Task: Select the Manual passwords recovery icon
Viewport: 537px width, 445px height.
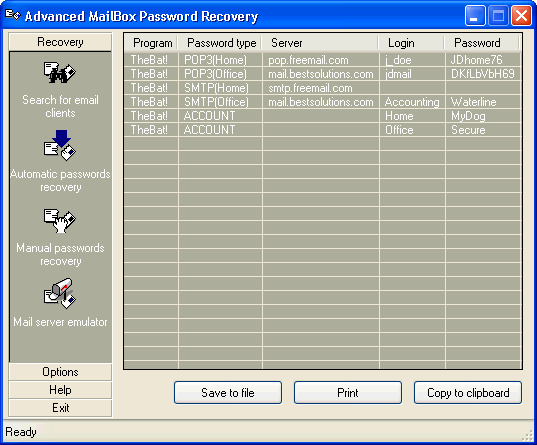Action: tap(60, 221)
